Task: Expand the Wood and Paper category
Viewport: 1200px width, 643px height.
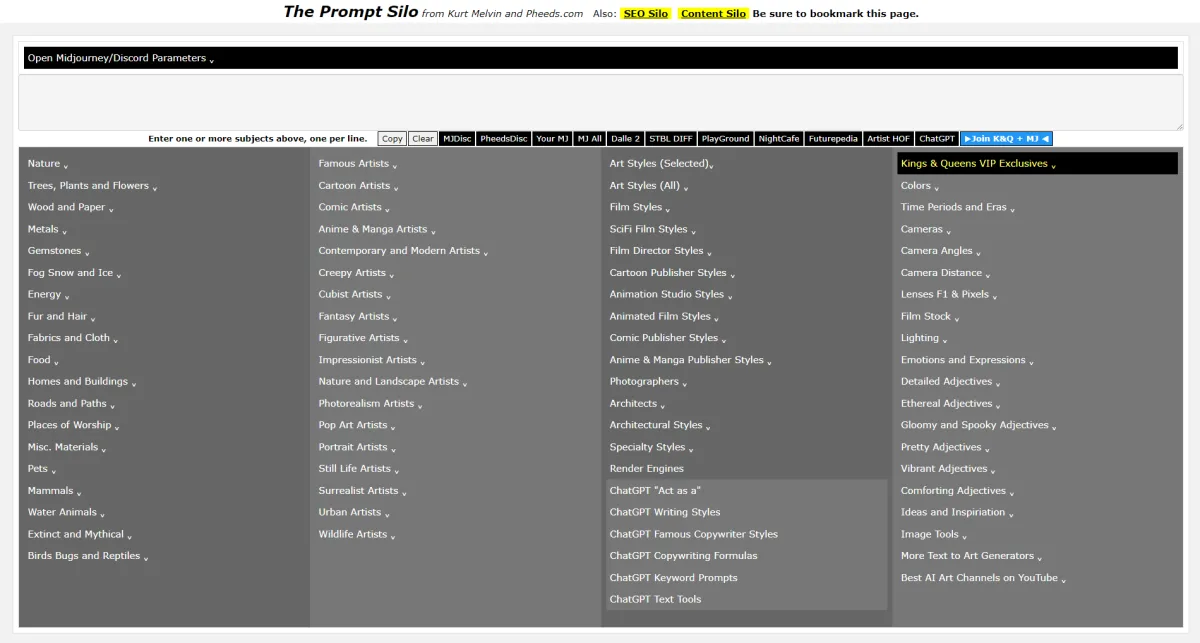Action: (70, 208)
